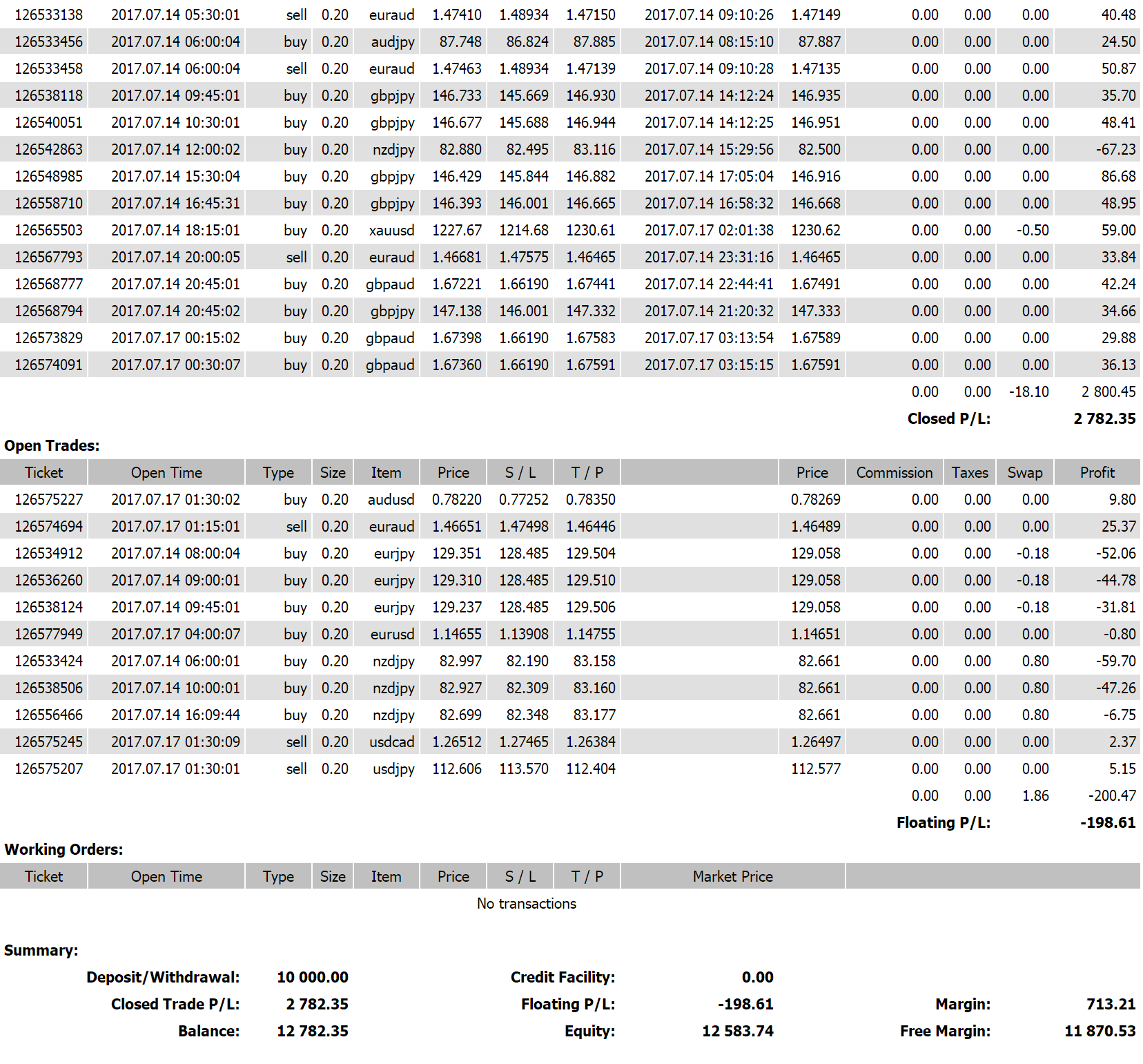Viewport: 1143px width, 1064px height.
Task: Click the Balance value 12 782.35
Action: pyautogui.click(x=313, y=1031)
